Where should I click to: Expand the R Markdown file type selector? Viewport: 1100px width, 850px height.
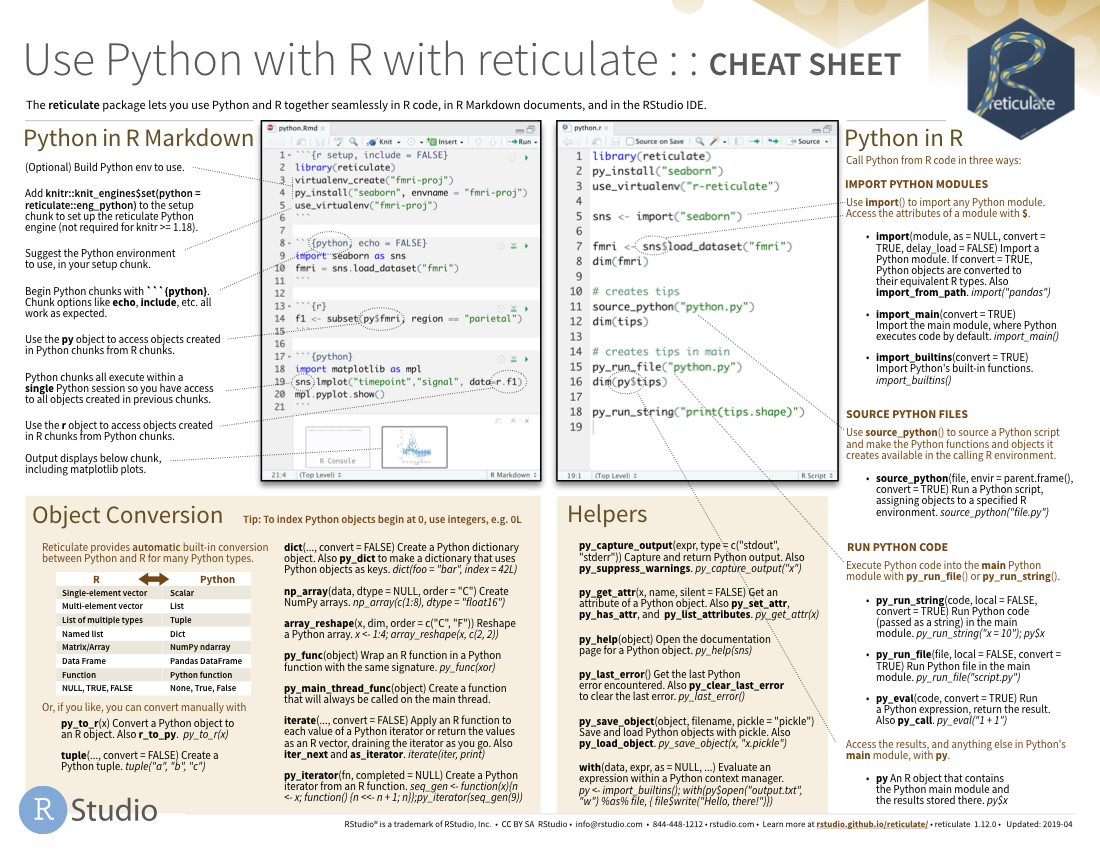click(x=510, y=477)
